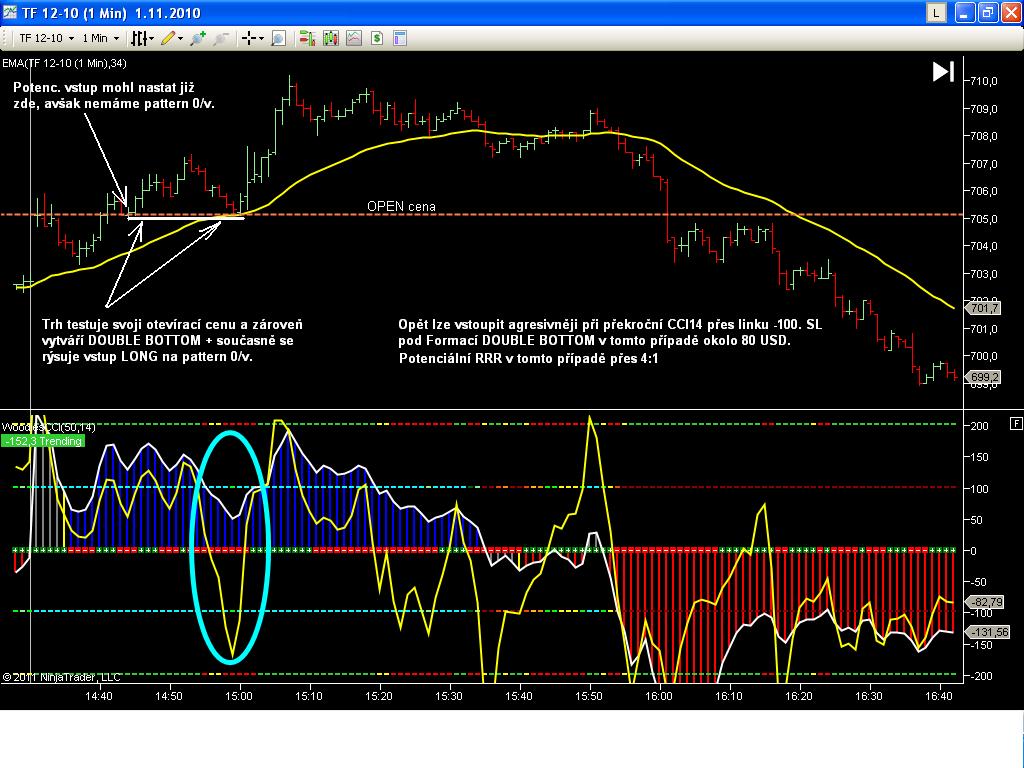
Task: Click the F marker on indicator panel
Action: pyautogui.click(x=1016, y=424)
